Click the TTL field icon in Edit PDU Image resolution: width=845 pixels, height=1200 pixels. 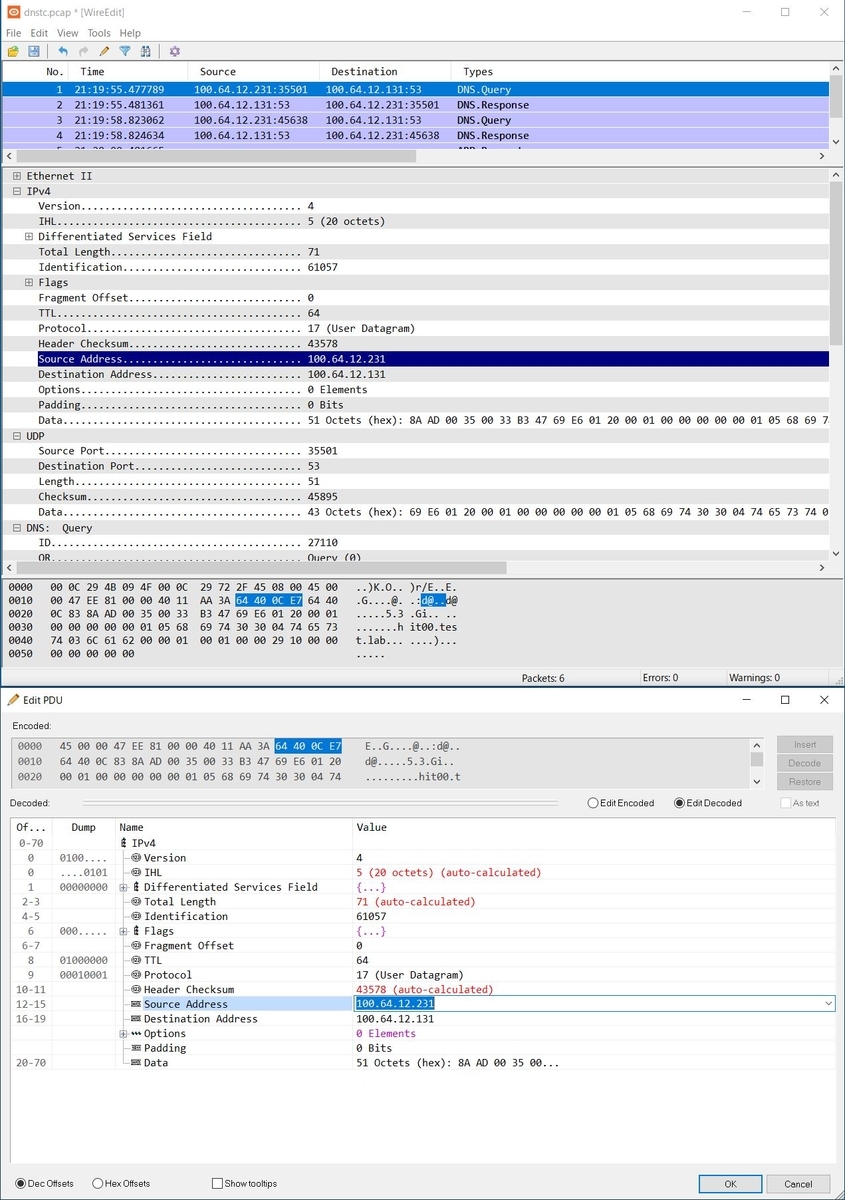pyautogui.click(x=136, y=960)
